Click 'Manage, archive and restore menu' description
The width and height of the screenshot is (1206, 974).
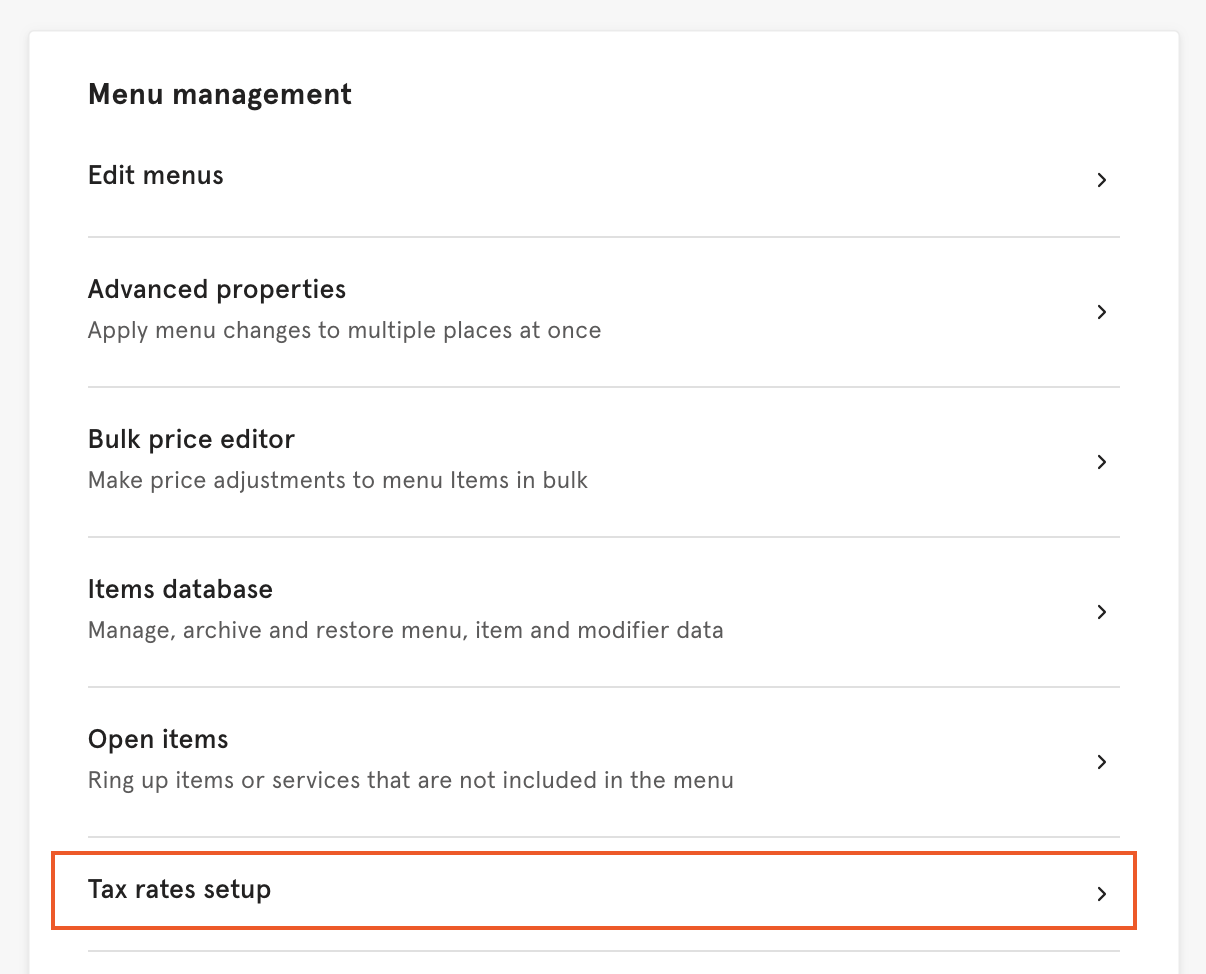click(x=405, y=631)
